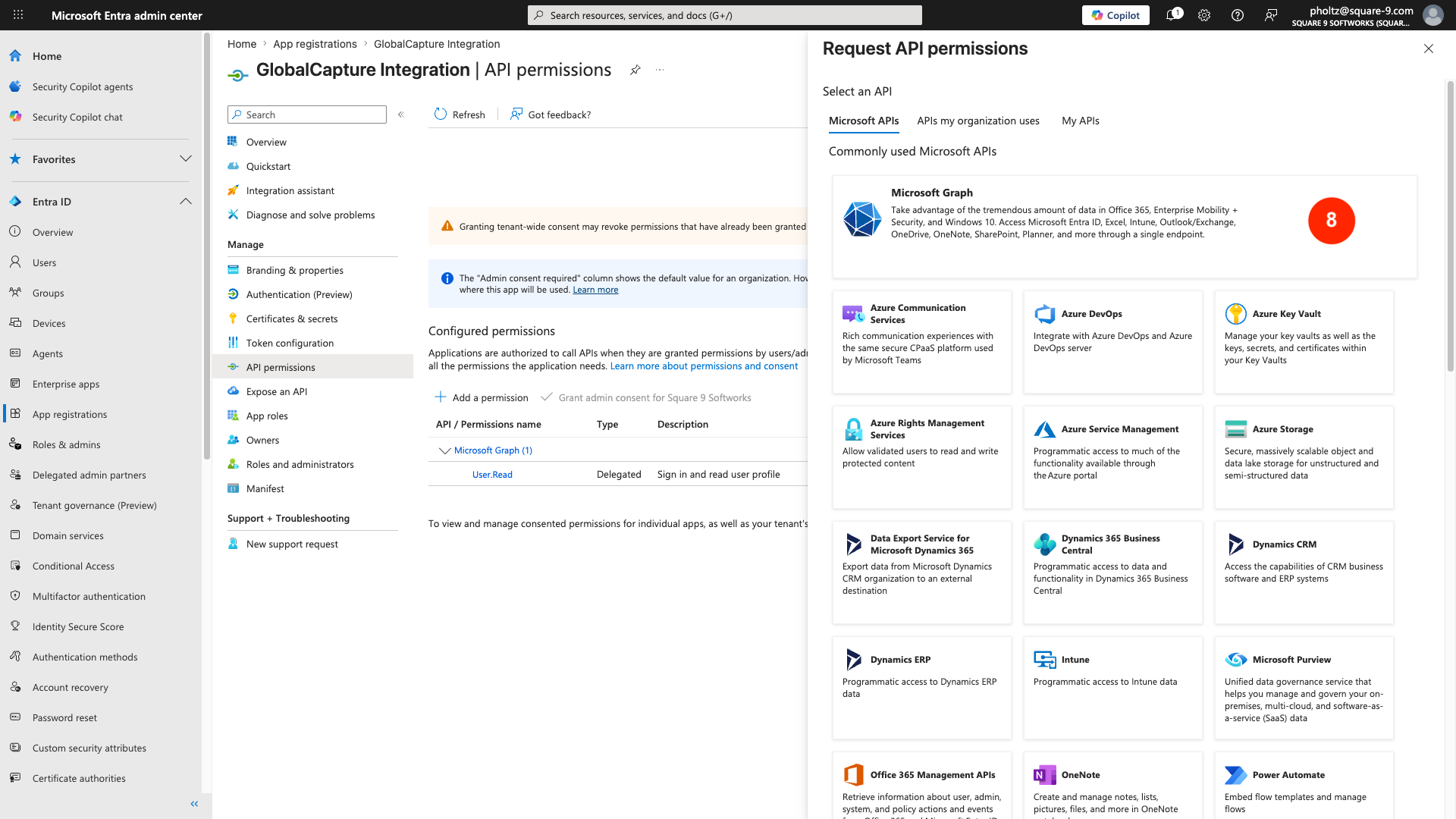The height and width of the screenshot is (819, 1456).
Task: Click Grant admin consent for Square 9 Softworks
Action: [x=646, y=397]
